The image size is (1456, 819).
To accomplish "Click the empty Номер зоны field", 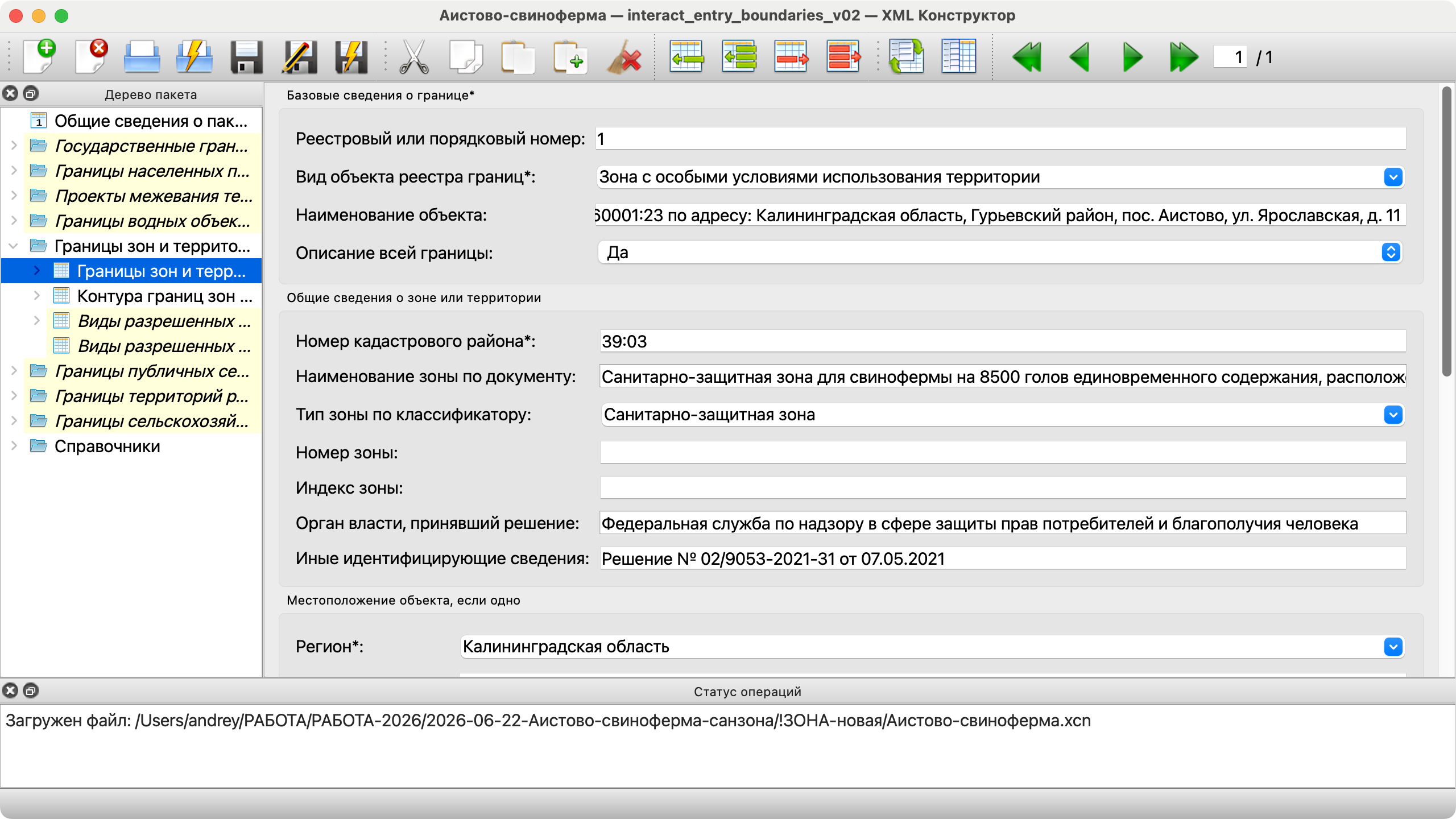I will [1003, 453].
